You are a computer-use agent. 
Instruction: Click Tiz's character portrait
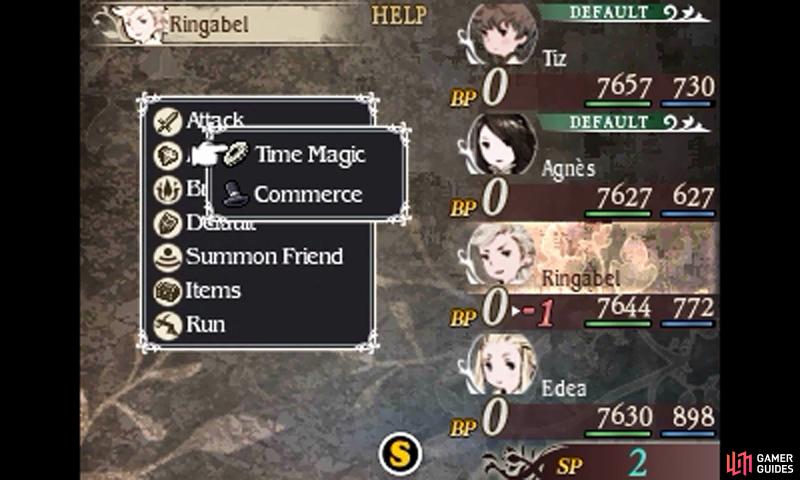click(x=503, y=34)
